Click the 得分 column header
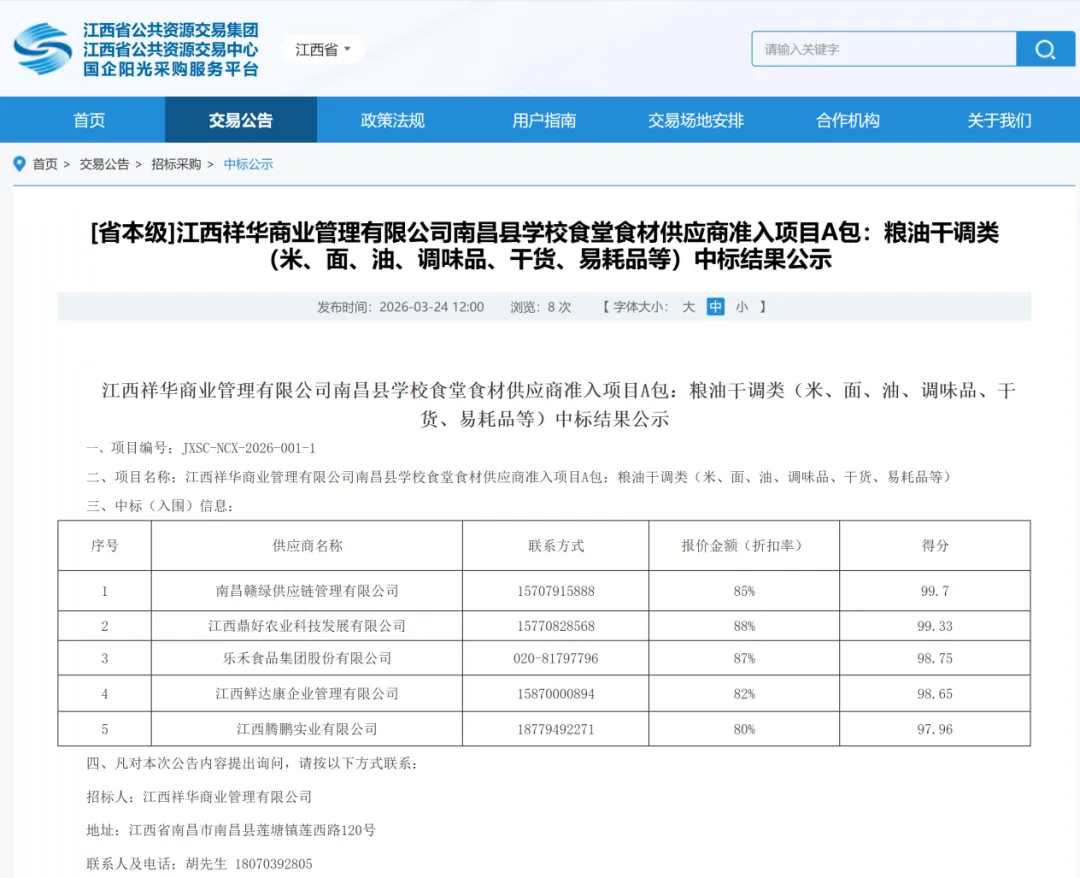This screenshot has height=878, width=1080. click(x=935, y=545)
